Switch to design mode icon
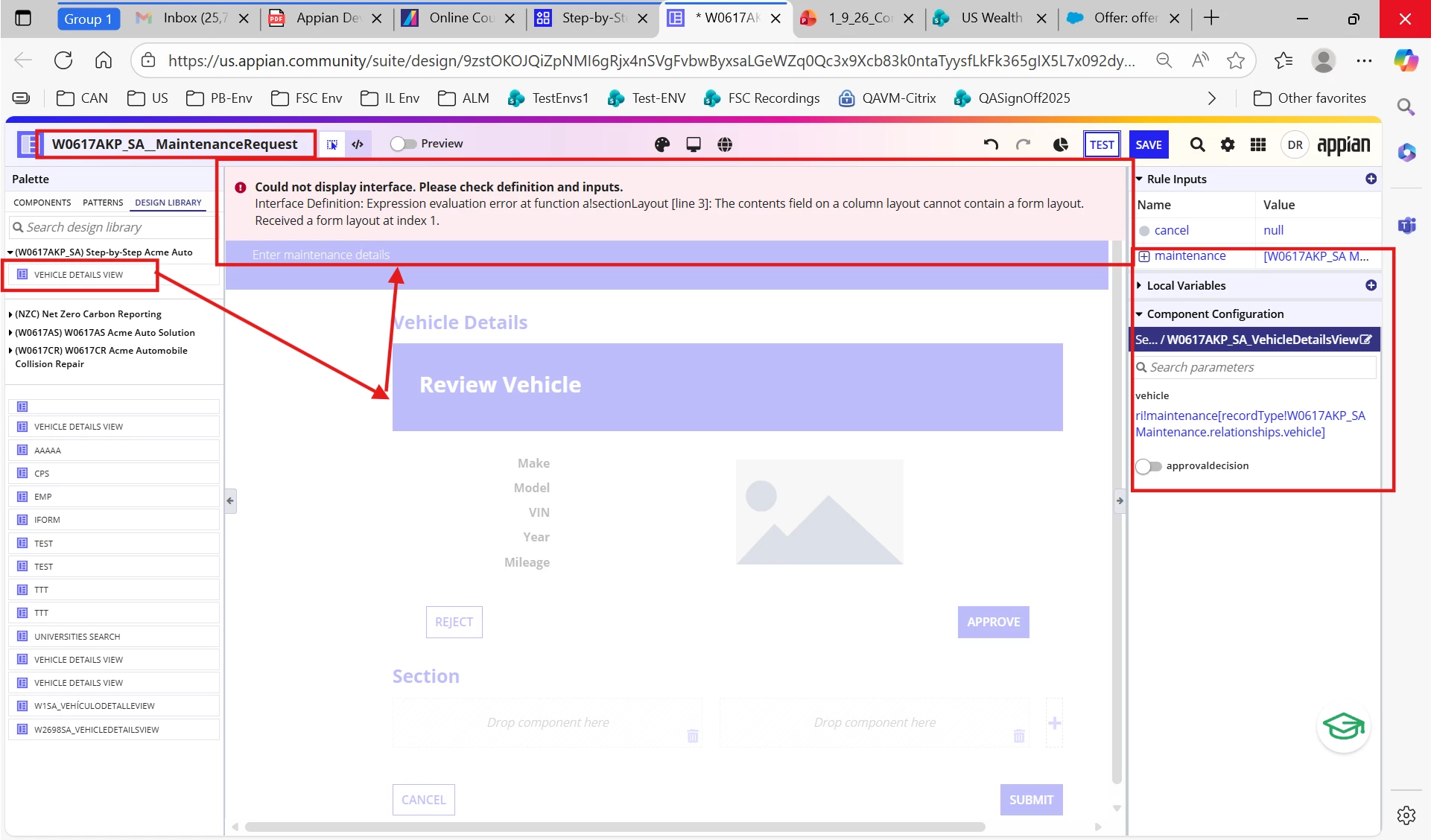Image resolution: width=1431 pixels, height=840 pixels. (x=332, y=144)
